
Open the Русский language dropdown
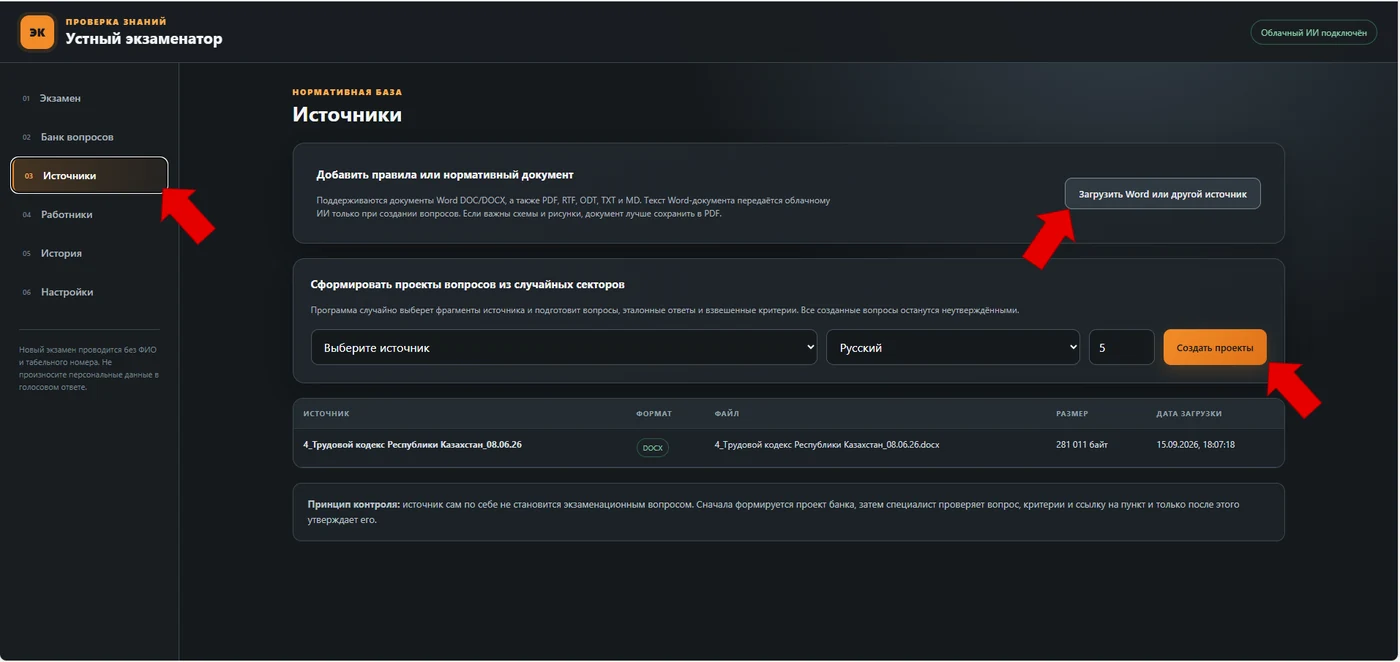(x=953, y=348)
